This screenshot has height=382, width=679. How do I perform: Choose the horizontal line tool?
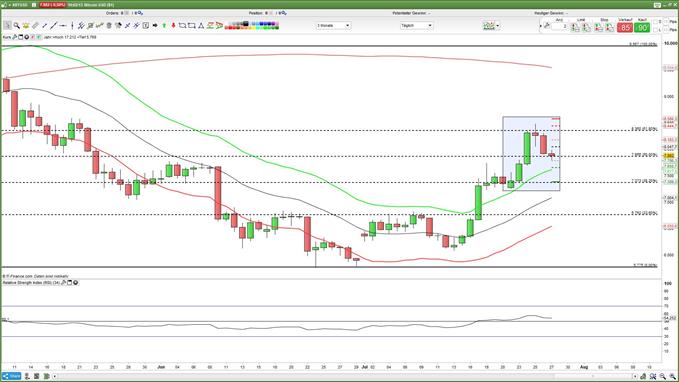63,26
